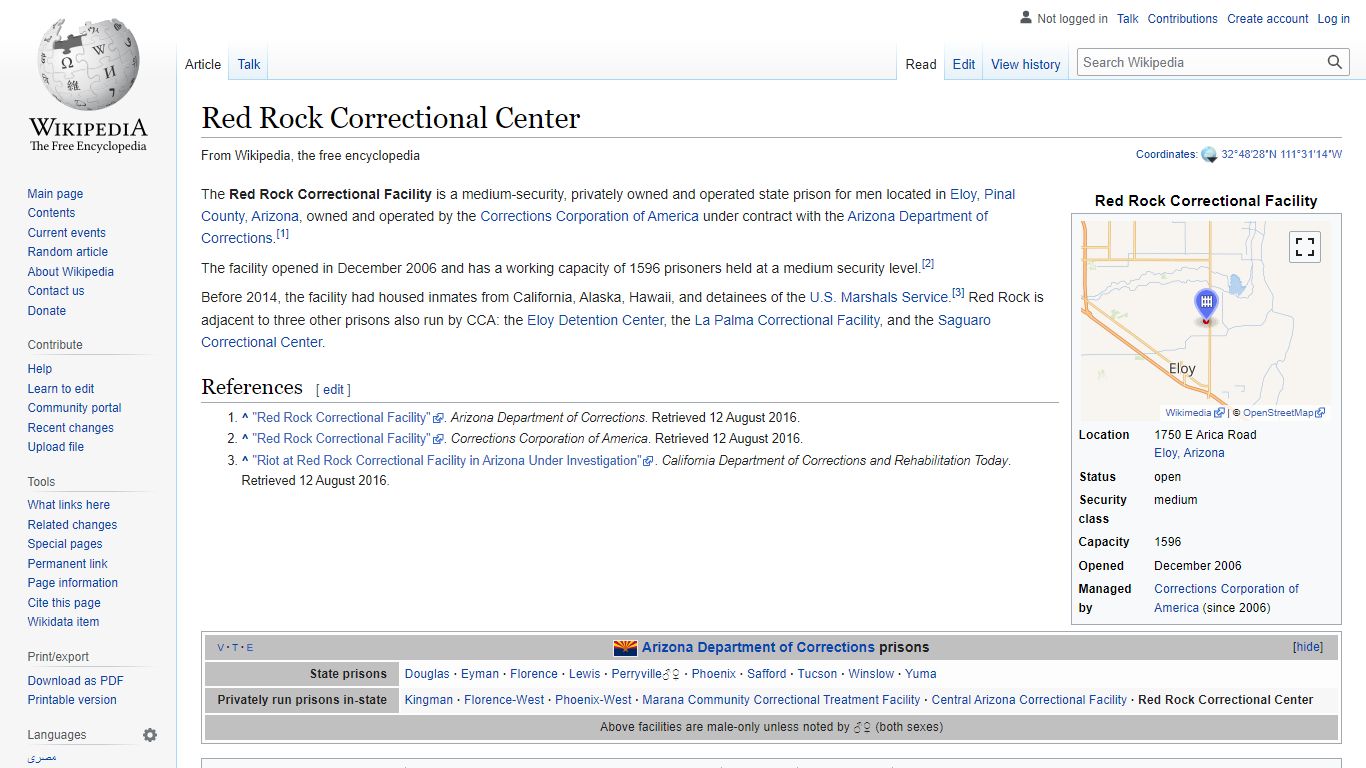Click the Create account link
This screenshot has width=1366, height=768.
click(x=1268, y=19)
